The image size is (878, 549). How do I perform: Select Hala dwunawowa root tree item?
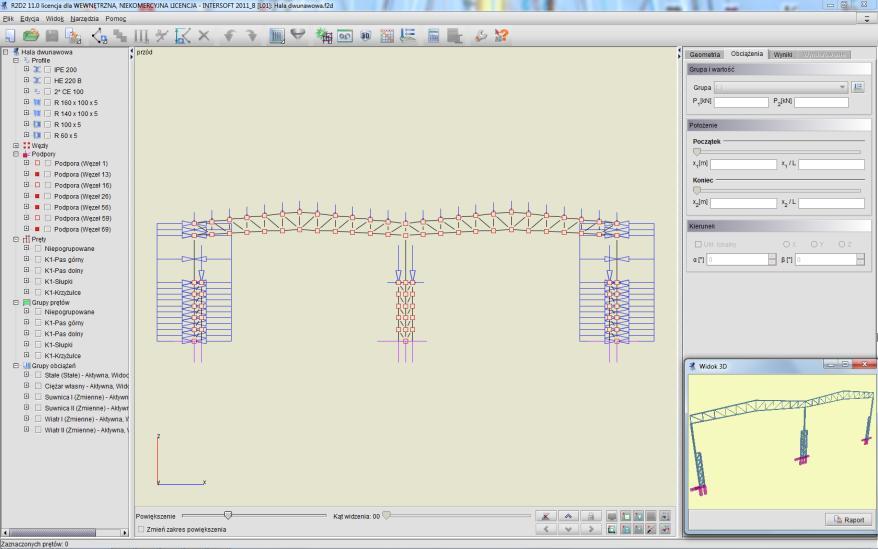[46, 52]
